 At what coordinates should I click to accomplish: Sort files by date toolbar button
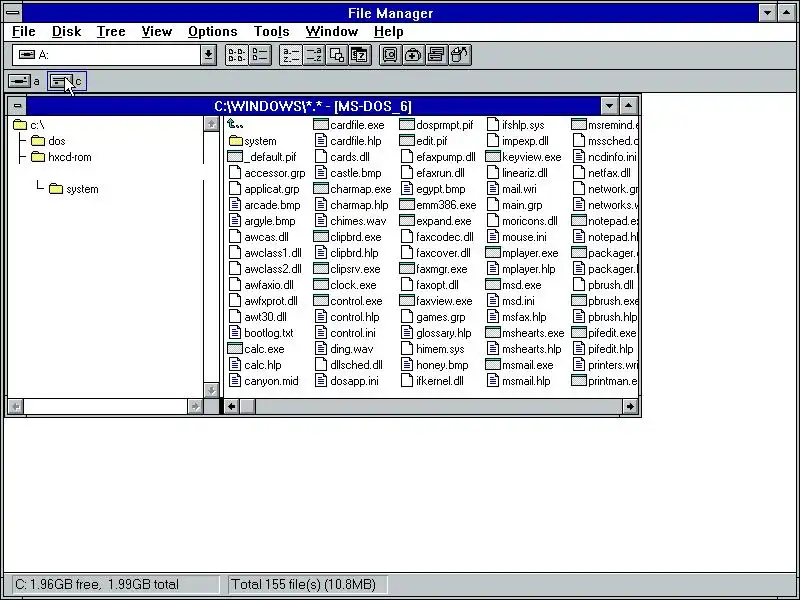[x=359, y=55]
